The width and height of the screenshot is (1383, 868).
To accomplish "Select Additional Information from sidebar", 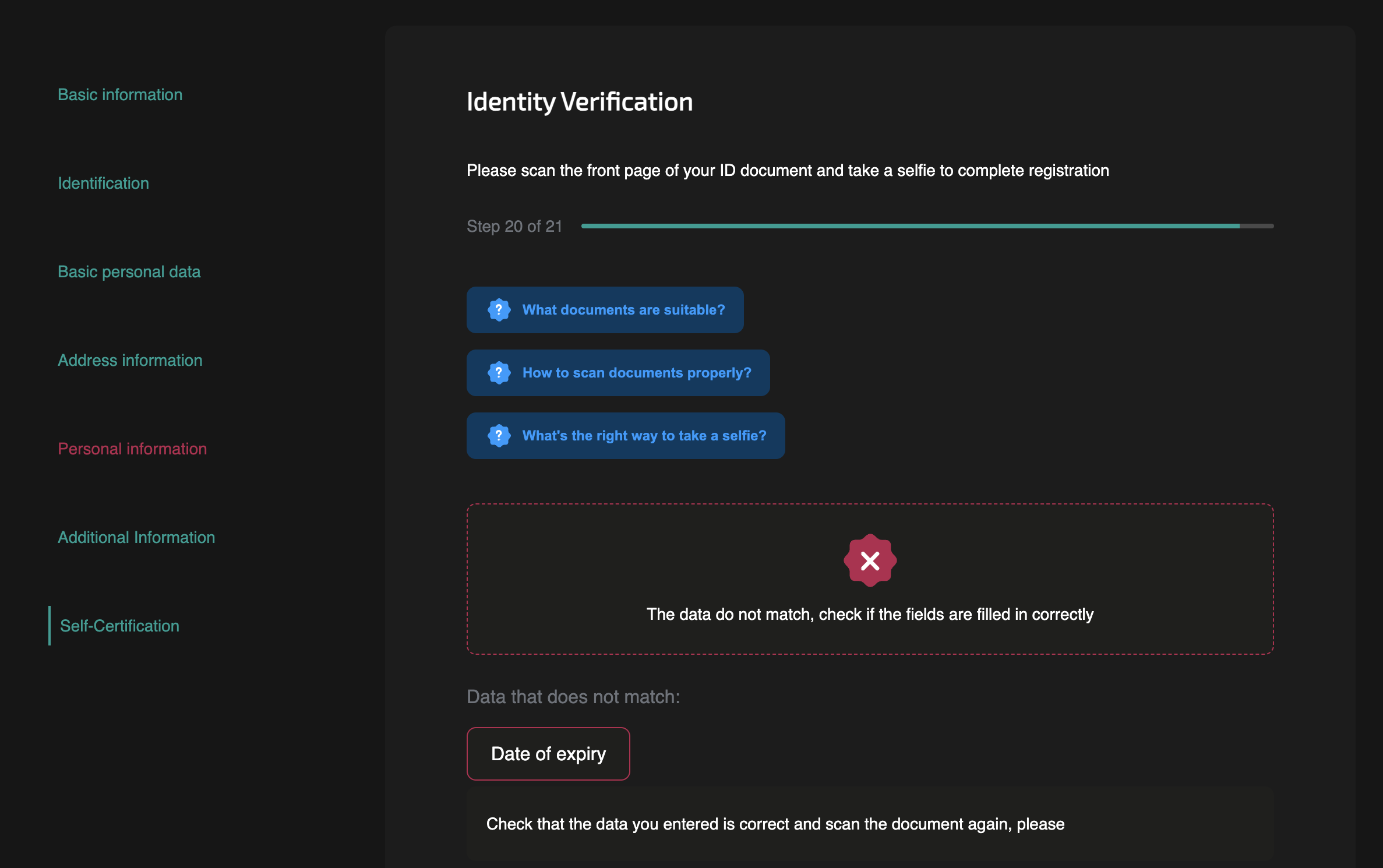I will coord(137,537).
